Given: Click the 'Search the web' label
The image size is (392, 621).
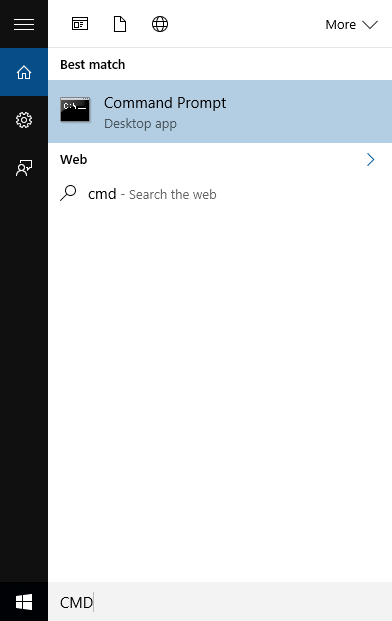Looking at the screenshot, I should pos(173,194).
